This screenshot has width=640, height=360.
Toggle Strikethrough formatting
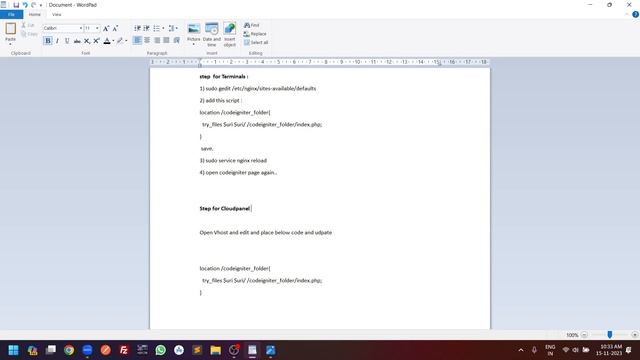click(77, 41)
